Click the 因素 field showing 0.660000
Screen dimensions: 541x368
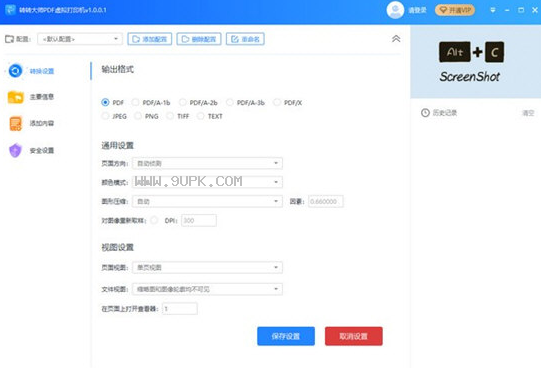[325, 201]
